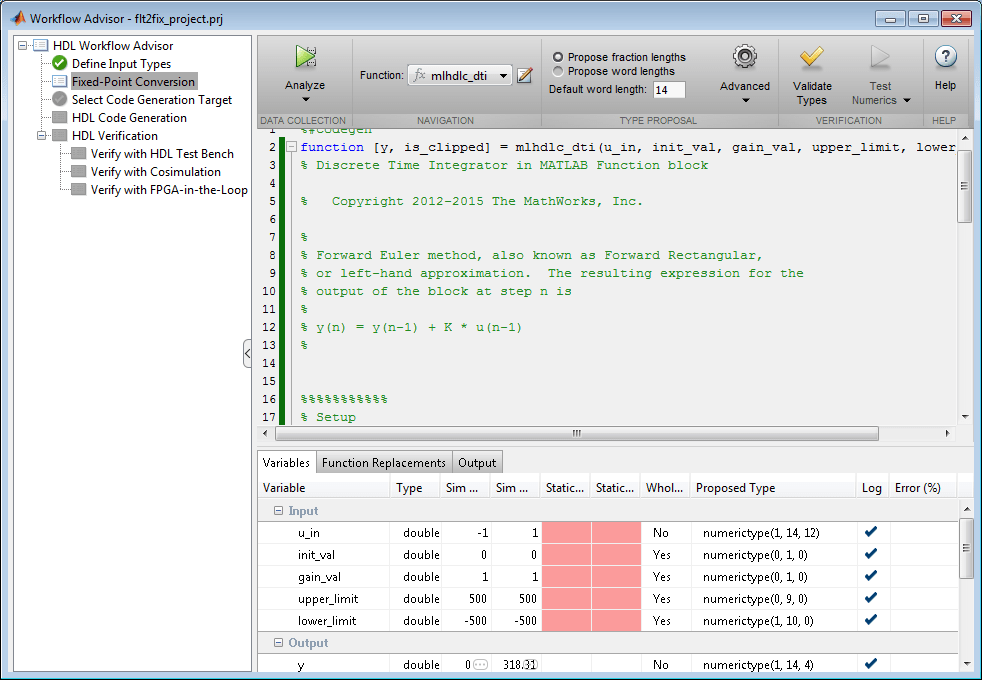Collapse the Input variables group
Image resolution: width=982 pixels, height=680 pixels.
278,511
